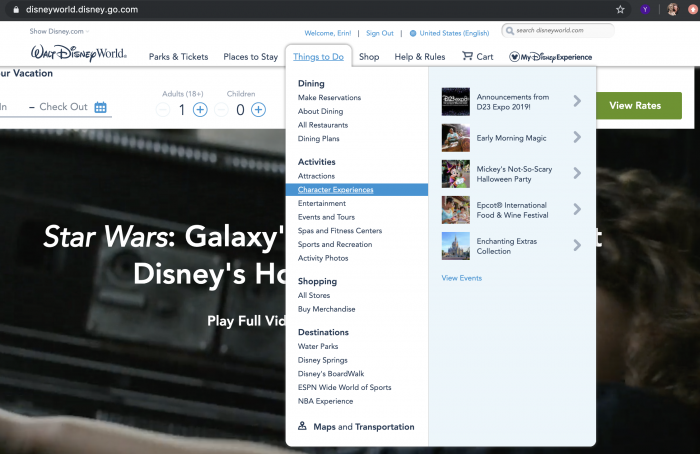The width and height of the screenshot is (700, 454).
Task: Click the Dining section heading
Action: [x=311, y=83]
